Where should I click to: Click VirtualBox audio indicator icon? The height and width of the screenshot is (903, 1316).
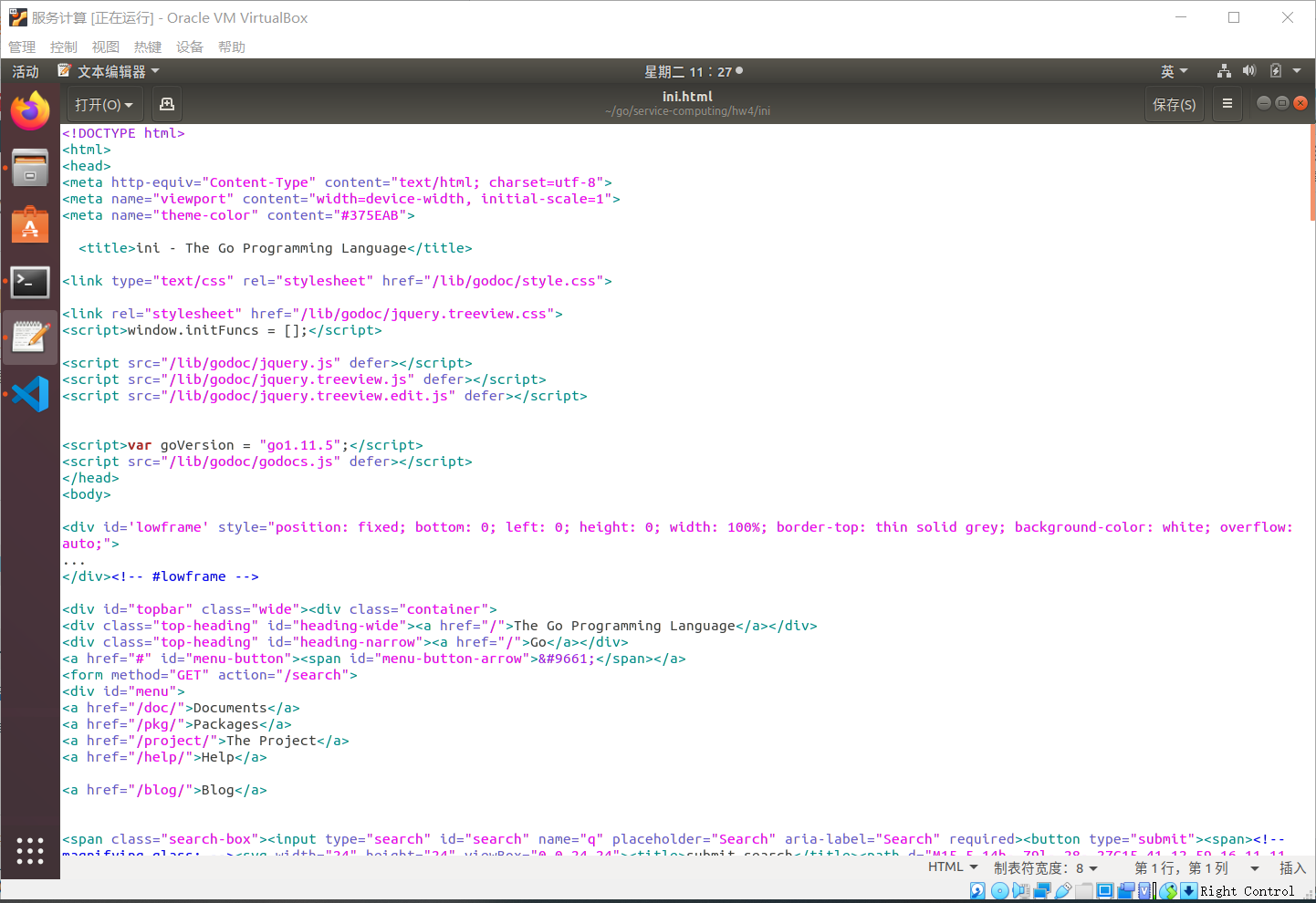click(1020, 890)
